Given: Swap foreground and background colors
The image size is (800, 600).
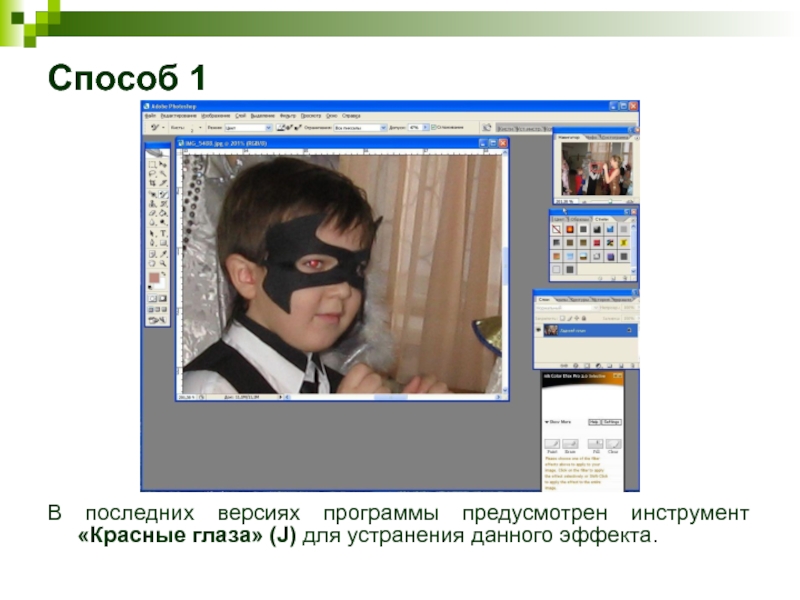Looking at the screenshot, I should tap(164, 274).
